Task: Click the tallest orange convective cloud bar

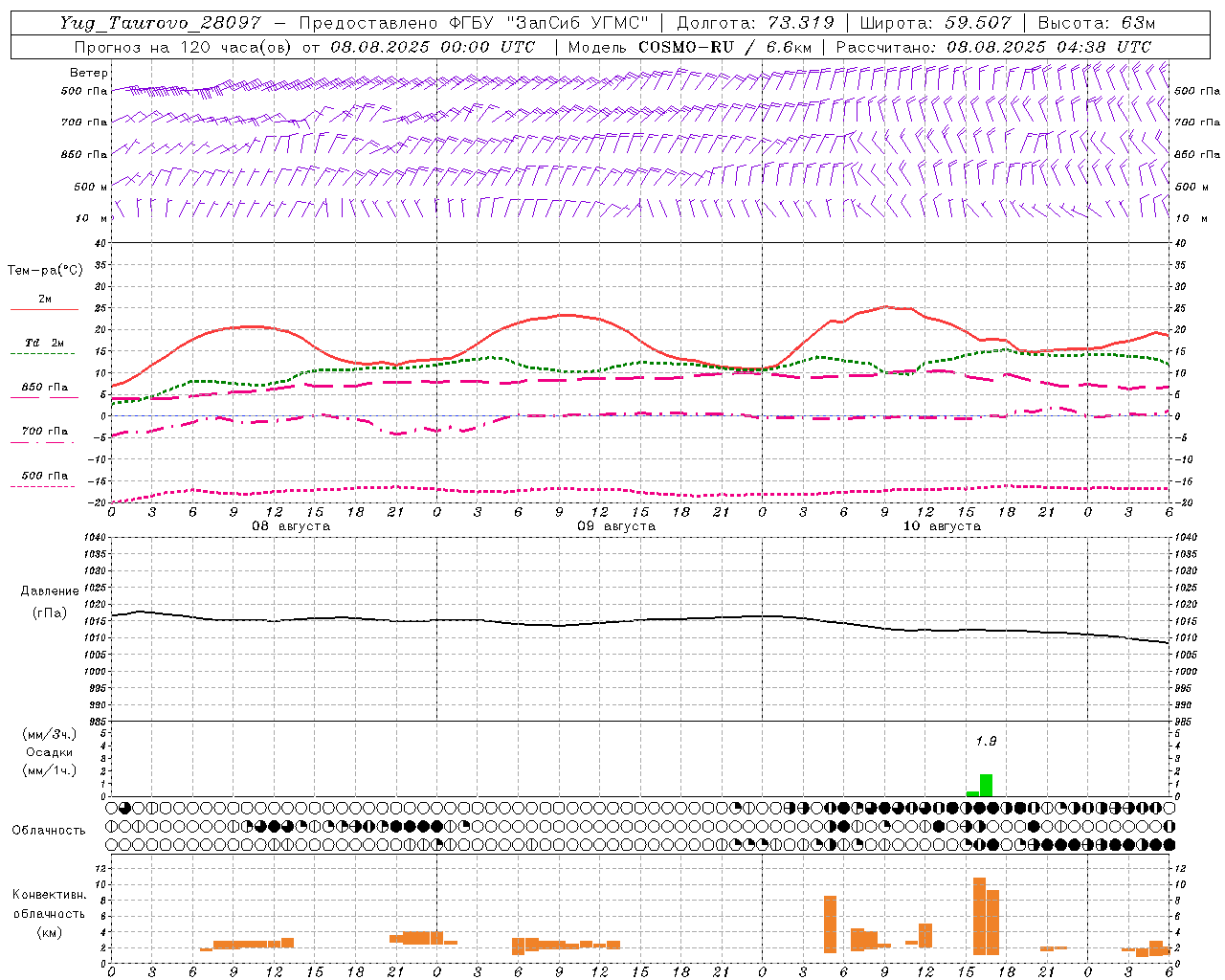Action: tap(979, 916)
